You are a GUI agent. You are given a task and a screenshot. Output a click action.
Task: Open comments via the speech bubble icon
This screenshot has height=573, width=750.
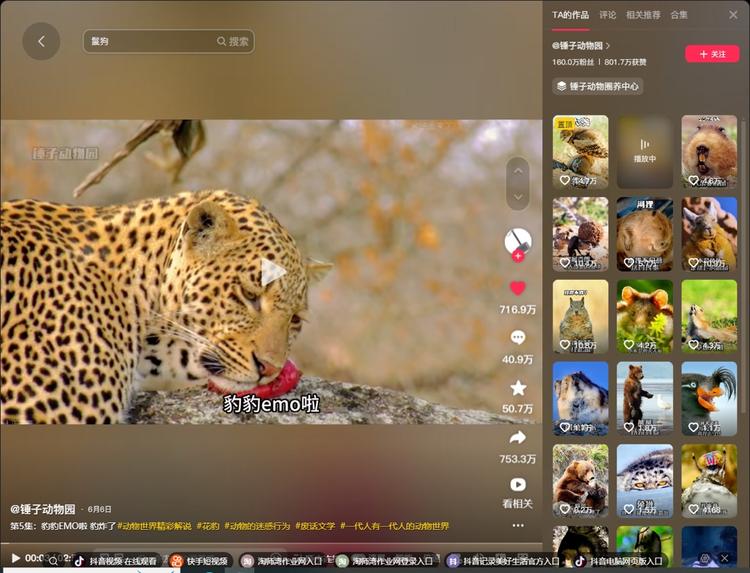tap(517, 338)
